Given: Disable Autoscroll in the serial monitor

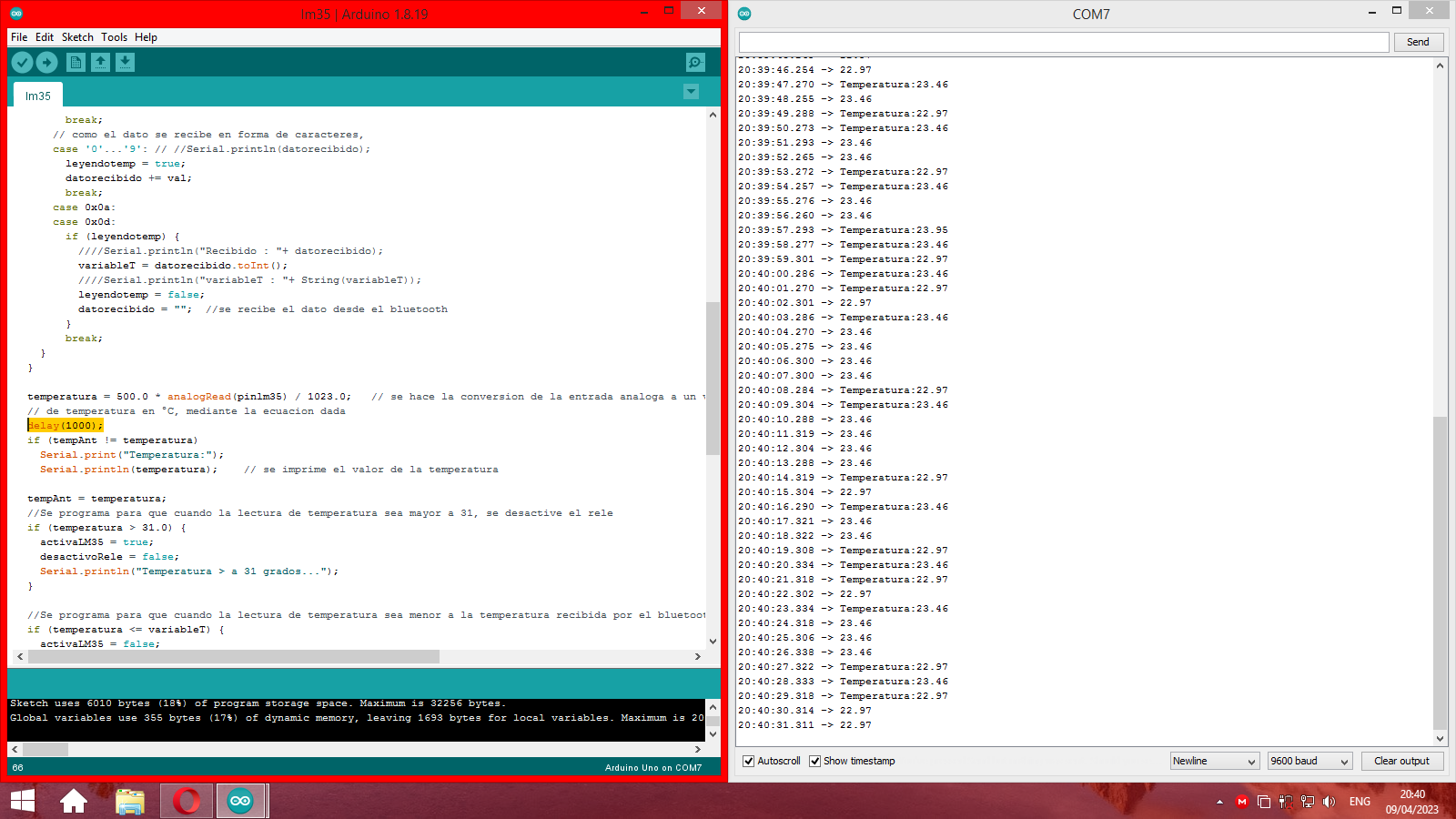Looking at the screenshot, I should 749,761.
